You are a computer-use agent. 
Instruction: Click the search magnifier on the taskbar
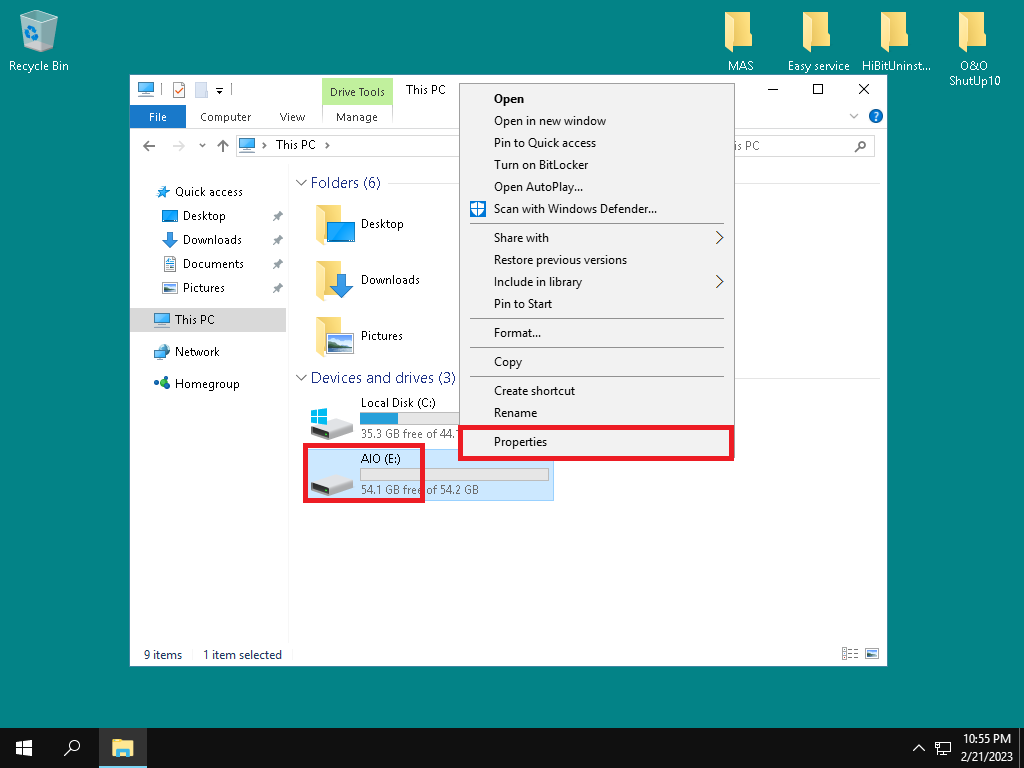(x=72, y=747)
